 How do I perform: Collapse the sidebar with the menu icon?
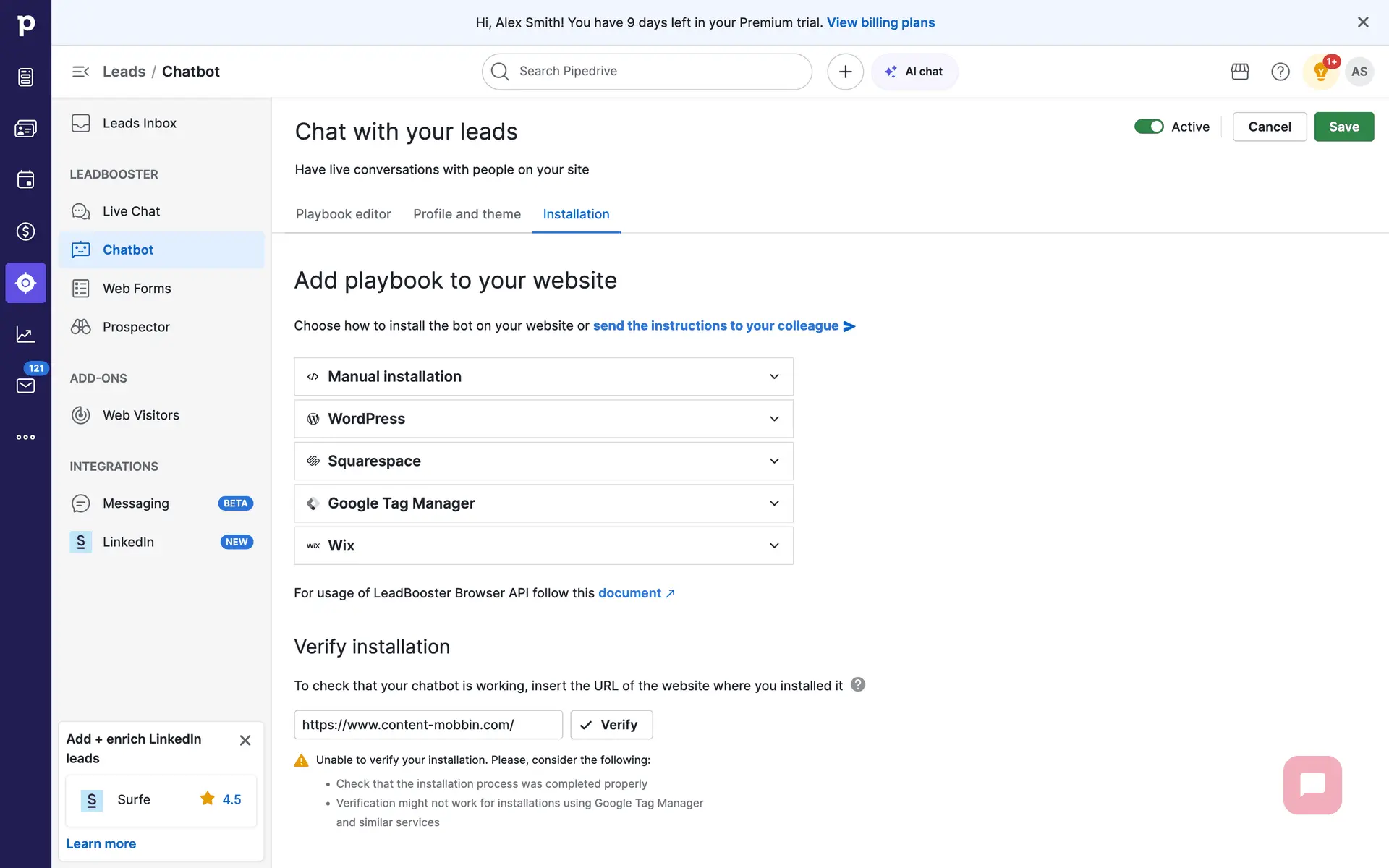point(80,72)
